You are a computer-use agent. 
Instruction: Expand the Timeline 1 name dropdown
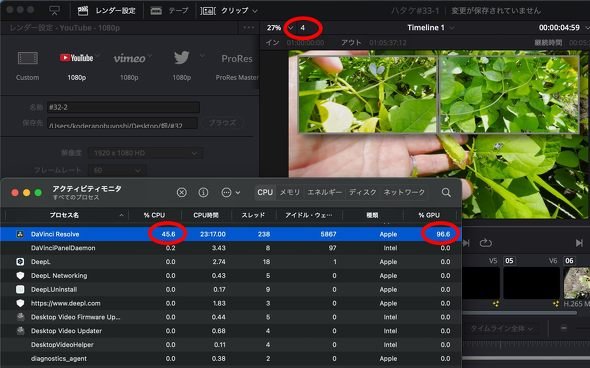[430, 28]
